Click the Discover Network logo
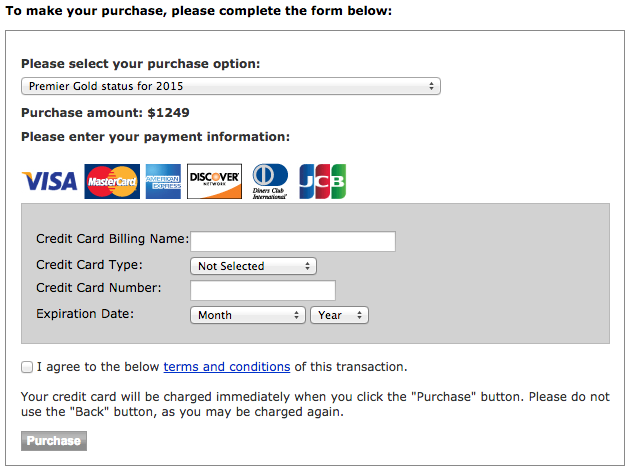Screen dimensions: 634x472 (214, 181)
